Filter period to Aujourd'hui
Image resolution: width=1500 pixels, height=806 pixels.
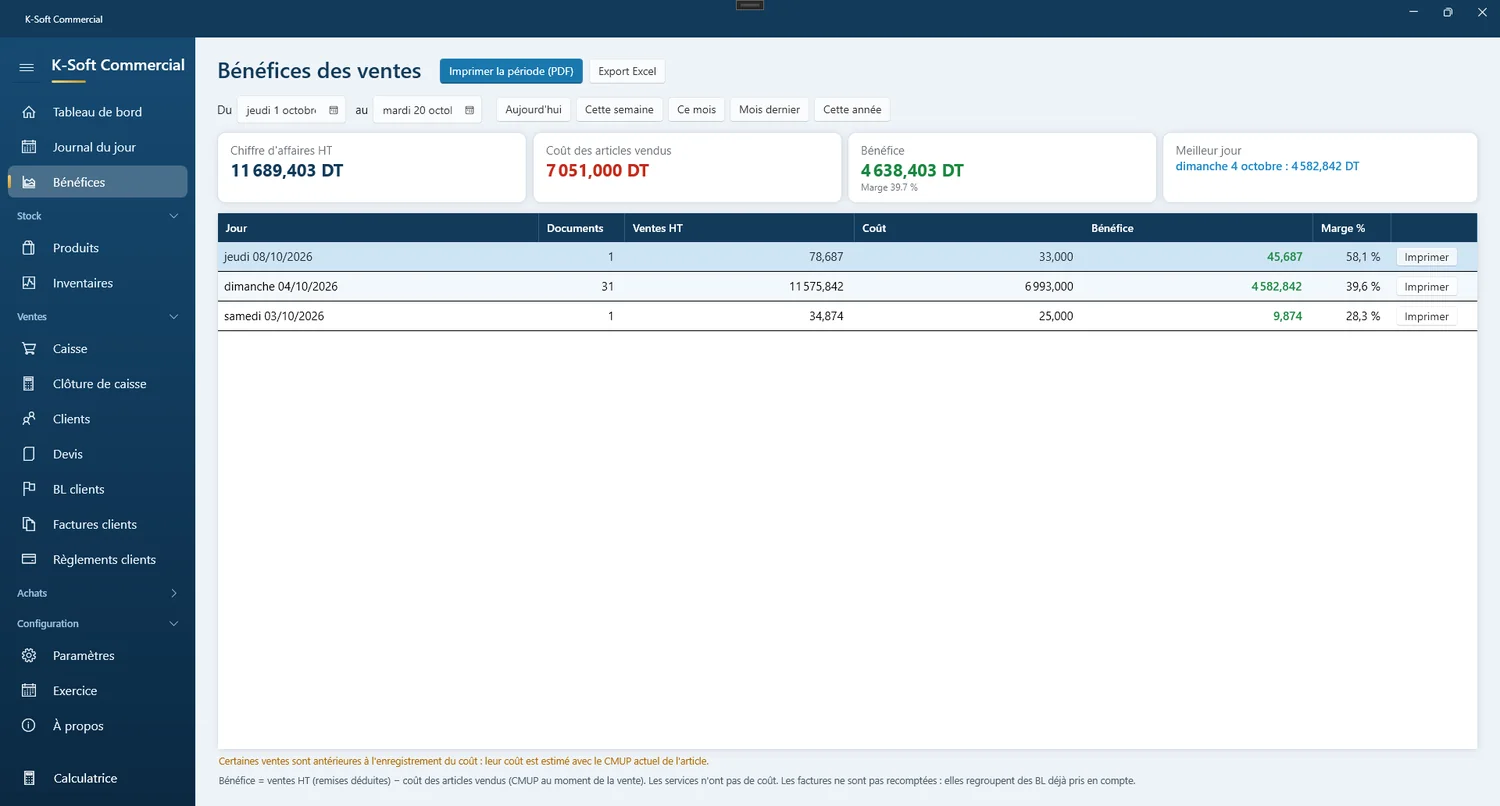533,110
